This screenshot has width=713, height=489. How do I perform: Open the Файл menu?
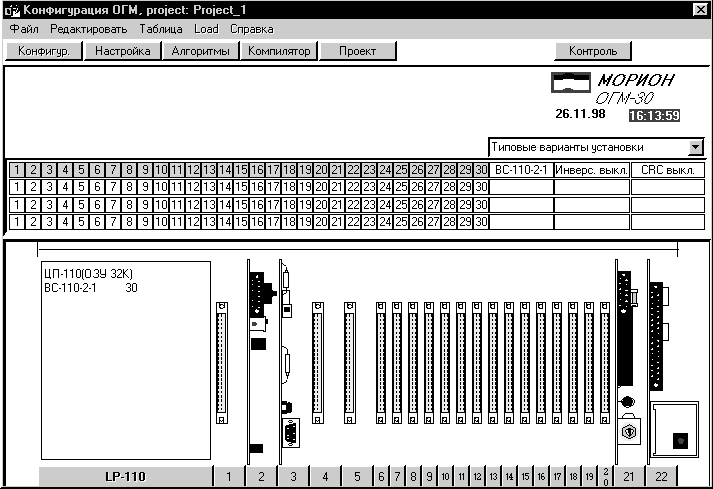(24, 29)
